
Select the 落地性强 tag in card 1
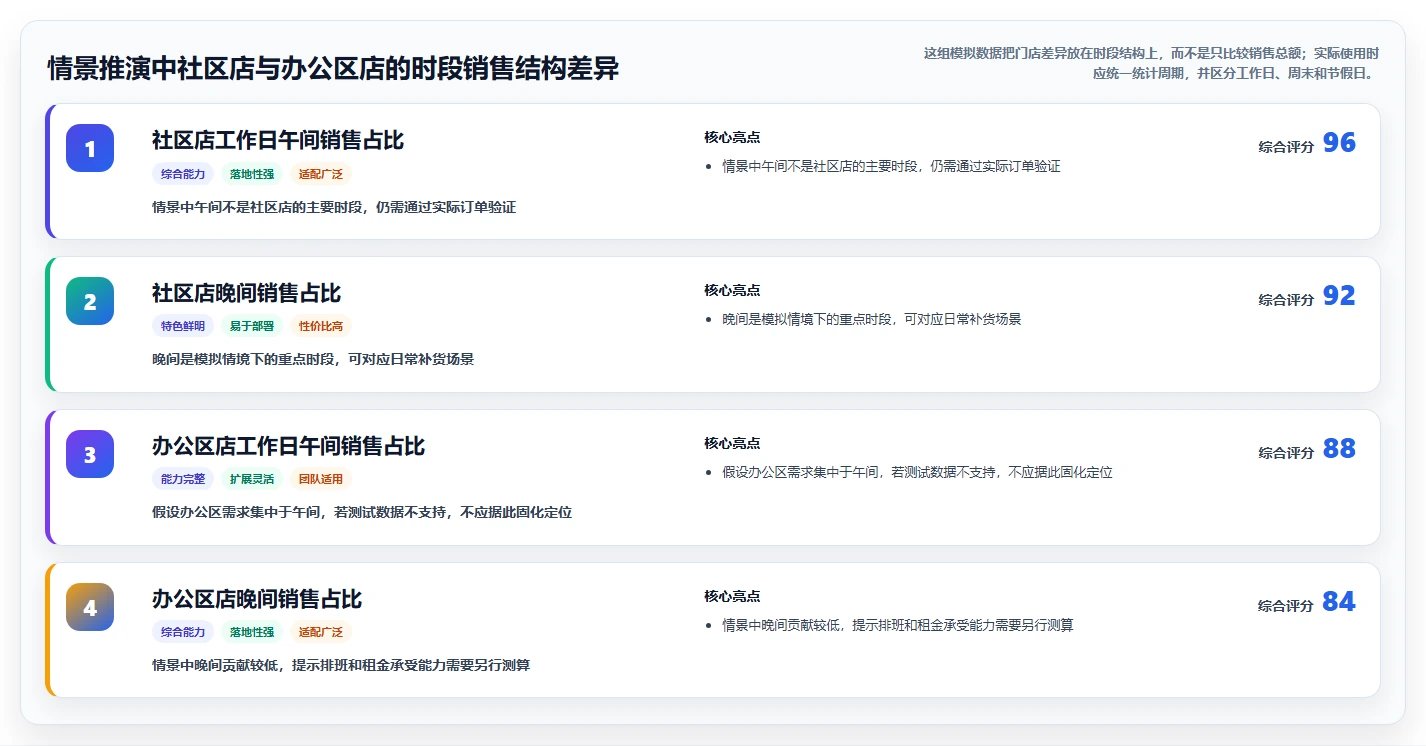tap(252, 174)
